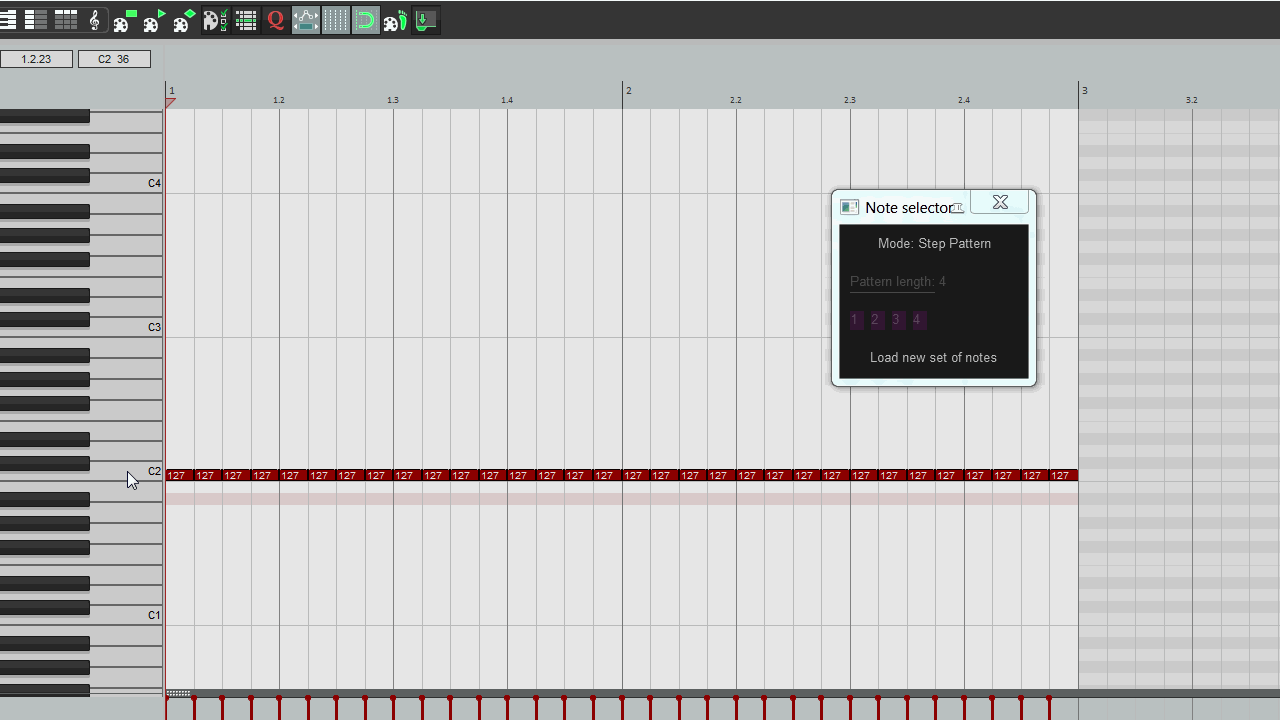The height and width of the screenshot is (720, 1280).
Task: Click the palette with green foot icon
Action: [395, 20]
